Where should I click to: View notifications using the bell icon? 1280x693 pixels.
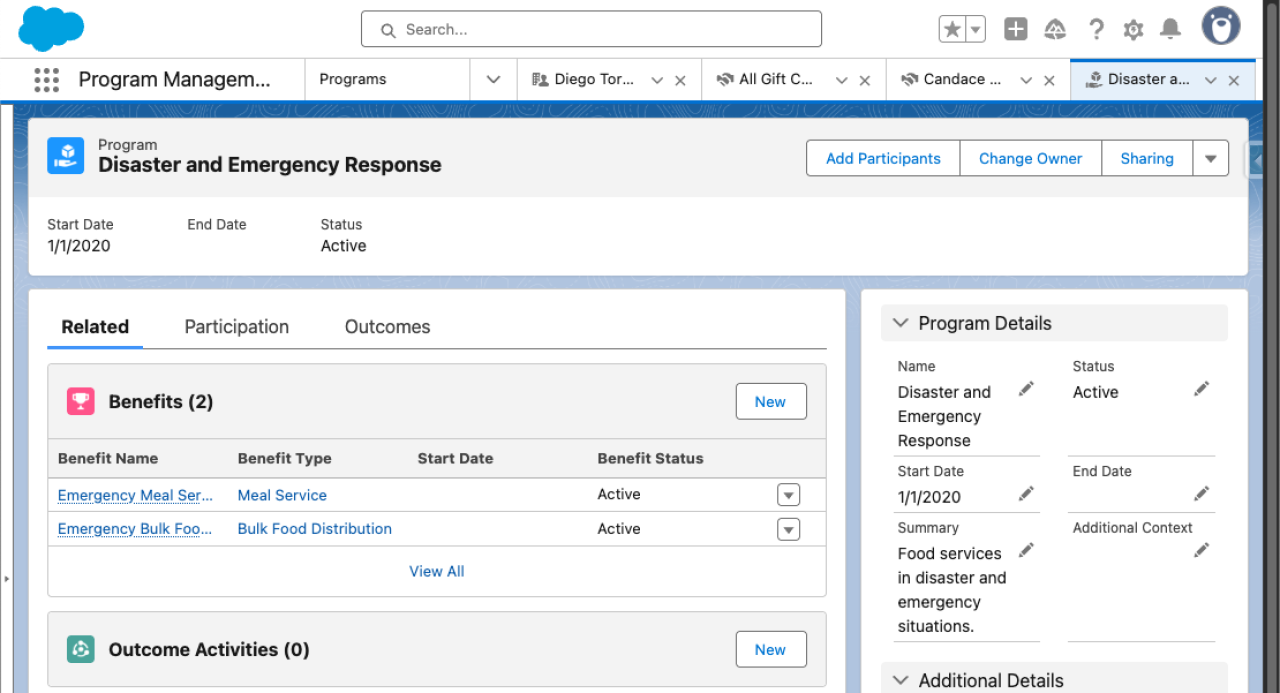1170,29
